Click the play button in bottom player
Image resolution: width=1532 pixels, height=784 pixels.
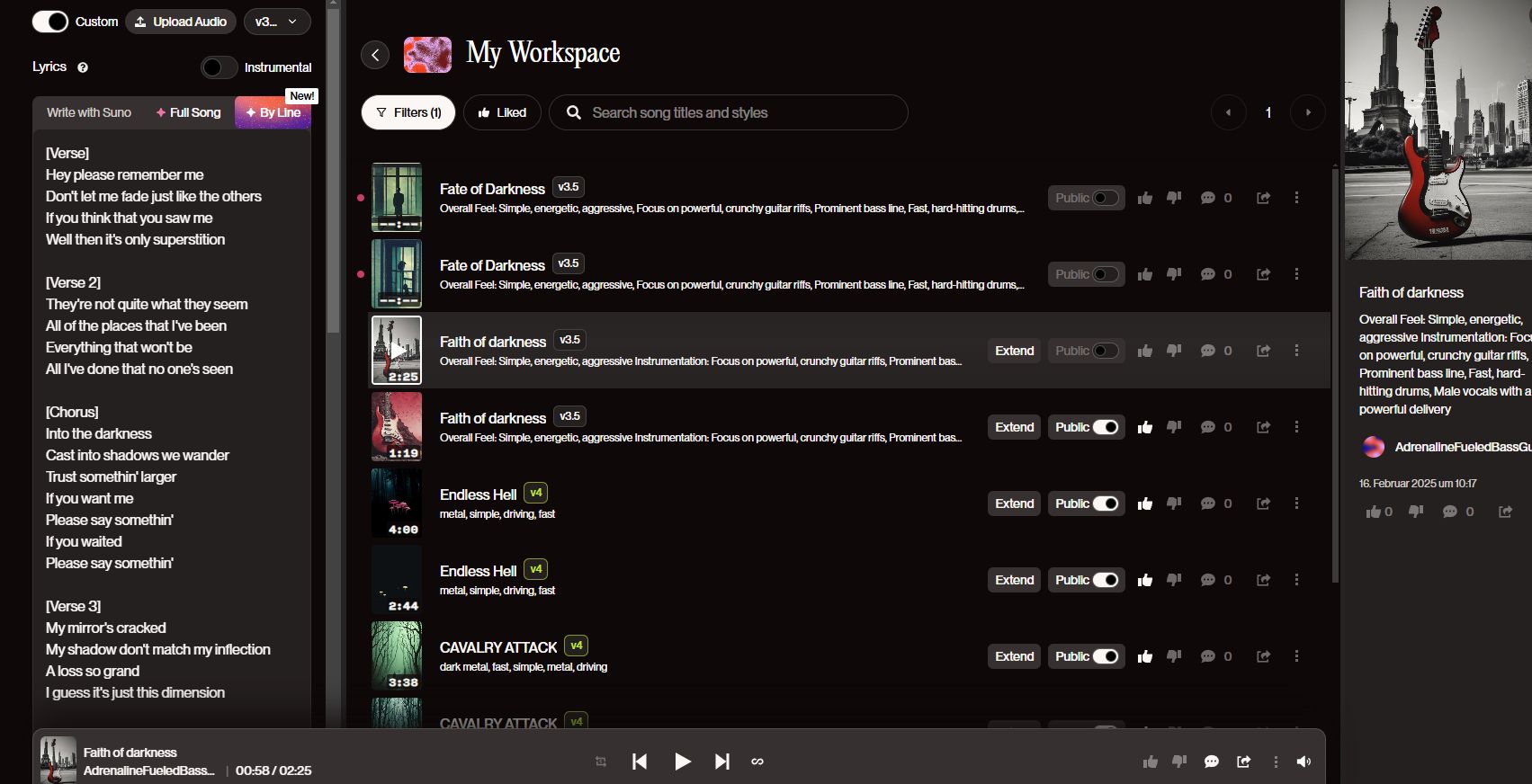tap(683, 762)
